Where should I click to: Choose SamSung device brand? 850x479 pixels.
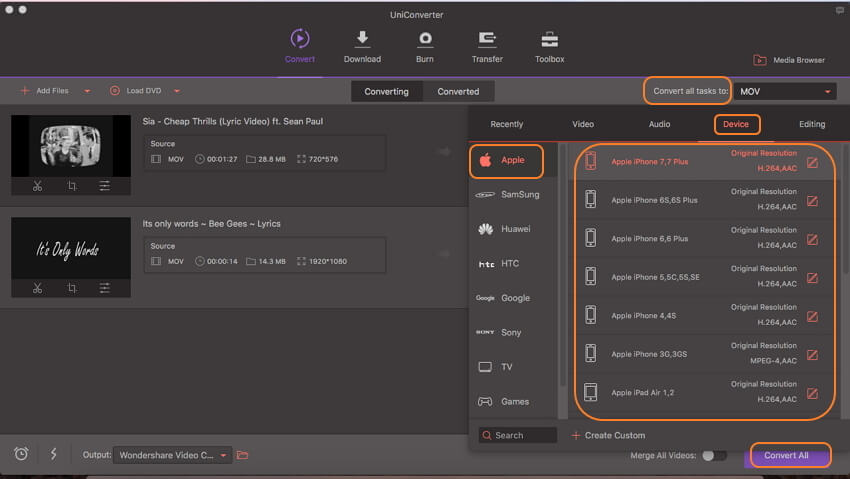coord(513,195)
